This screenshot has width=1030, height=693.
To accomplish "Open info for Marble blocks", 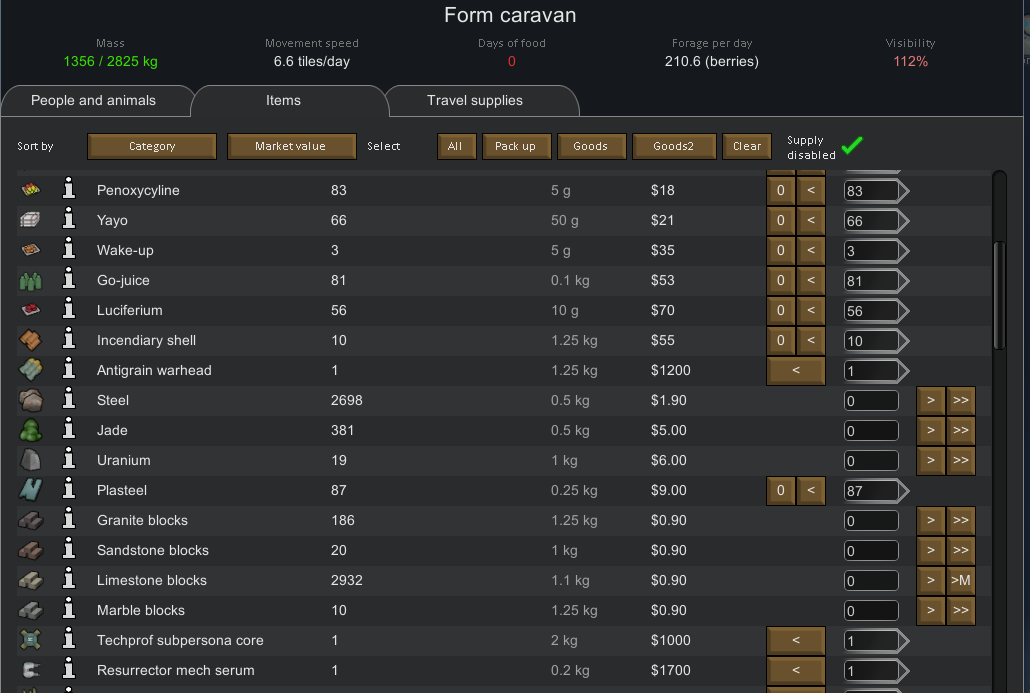I will coord(69,610).
